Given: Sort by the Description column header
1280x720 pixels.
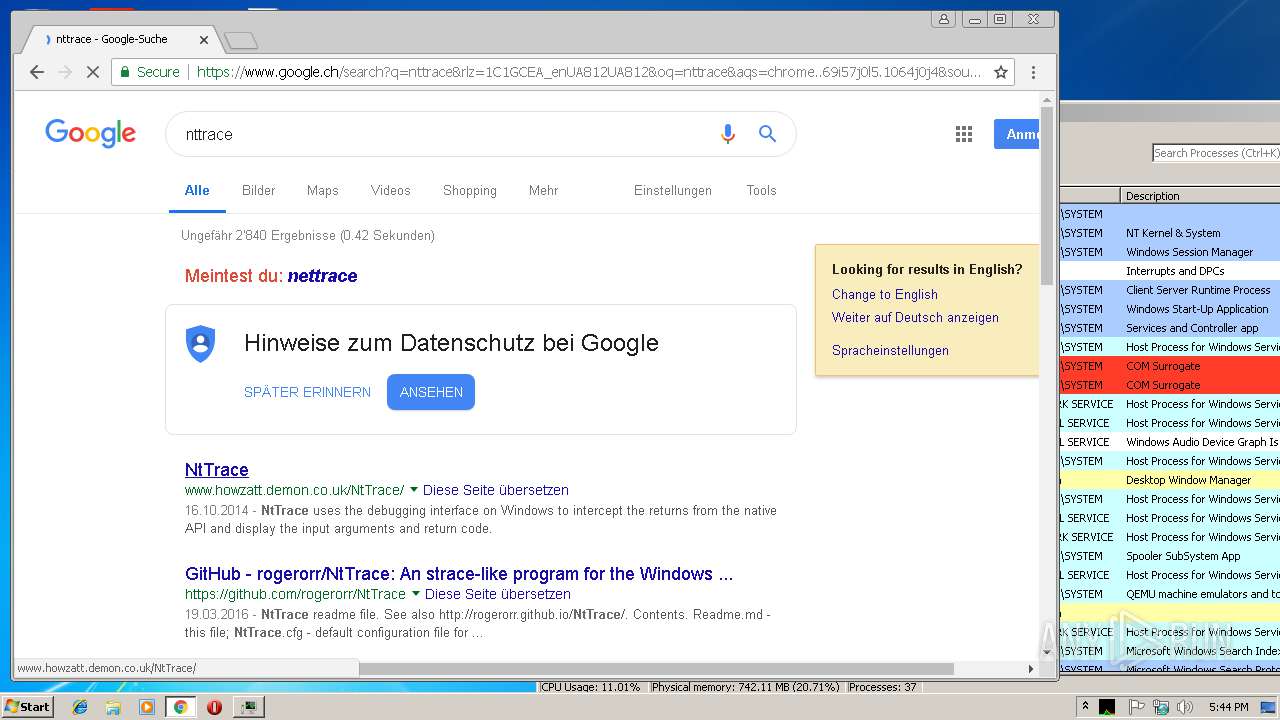Looking at the screenshot, I should tap(1200, 195).
